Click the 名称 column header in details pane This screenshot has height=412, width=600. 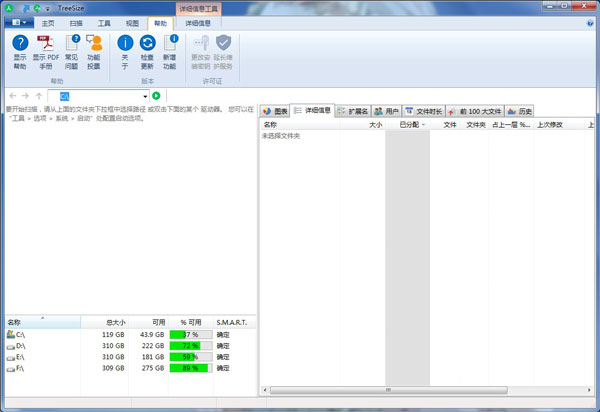[x=299, y=125]
